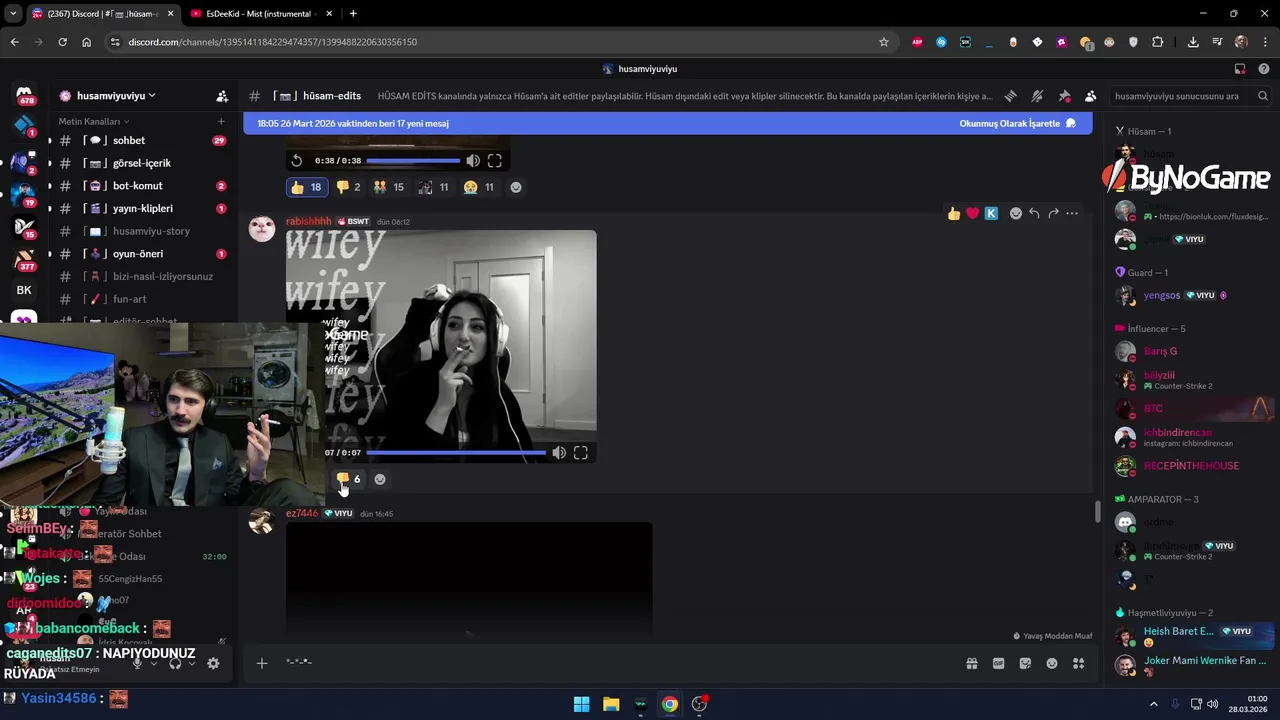Open yengsos profile in member list
The width and height of the screenshot is (1280, 720).
[x=1162, y=295]
